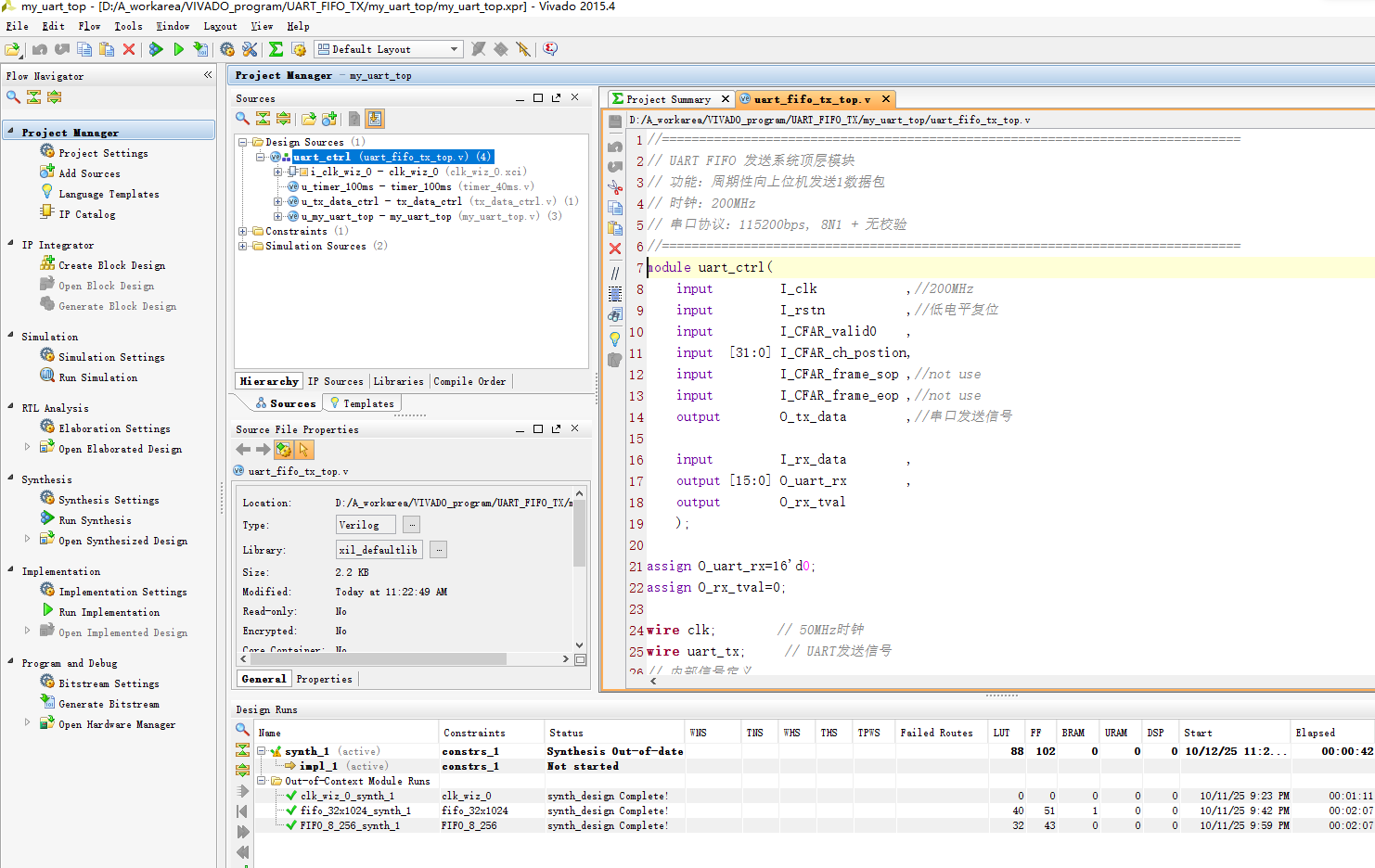The image size is (1375, 868).
Task: Click back arrow in Source File Properties
Action: (x=243, y=449)
